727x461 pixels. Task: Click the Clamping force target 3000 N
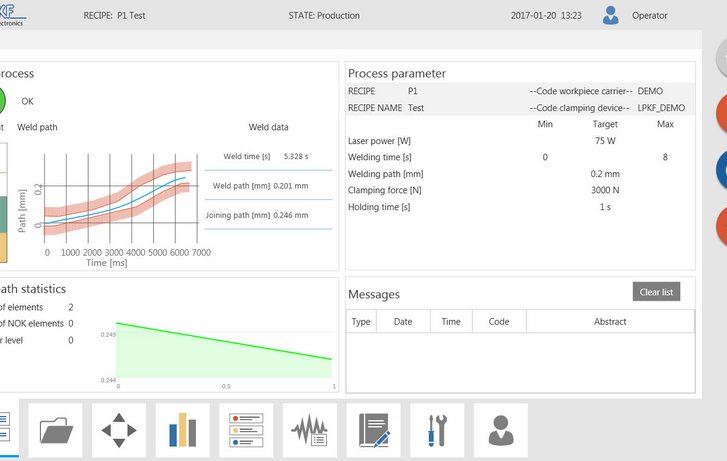(x=605, y=190)
